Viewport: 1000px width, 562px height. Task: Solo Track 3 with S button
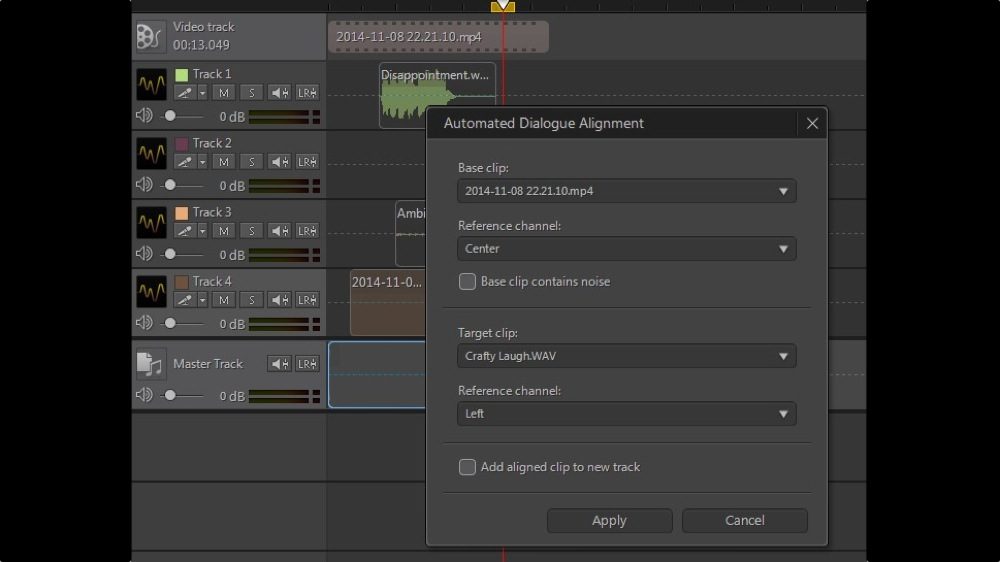point(251,231)
